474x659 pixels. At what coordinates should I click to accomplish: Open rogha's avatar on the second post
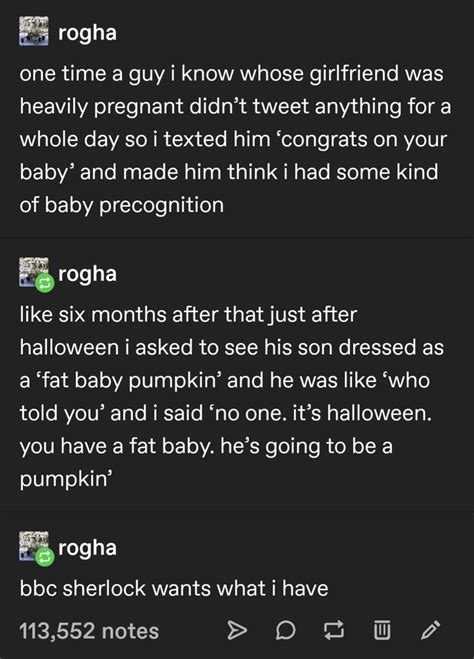click(x=34, y=272)
